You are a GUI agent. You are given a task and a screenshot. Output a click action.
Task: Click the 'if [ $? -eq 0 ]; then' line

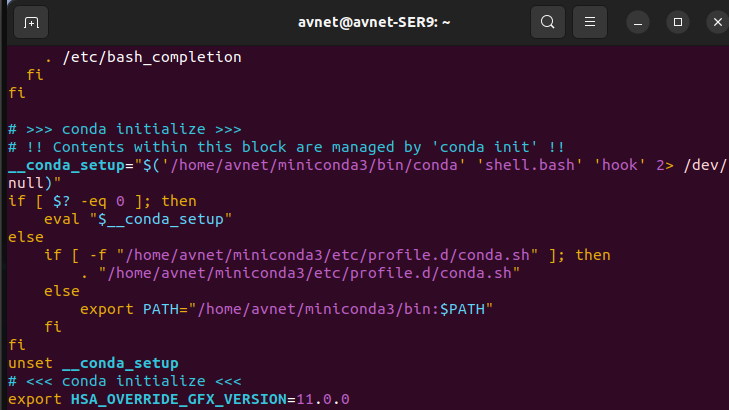[x=103, y=201]
